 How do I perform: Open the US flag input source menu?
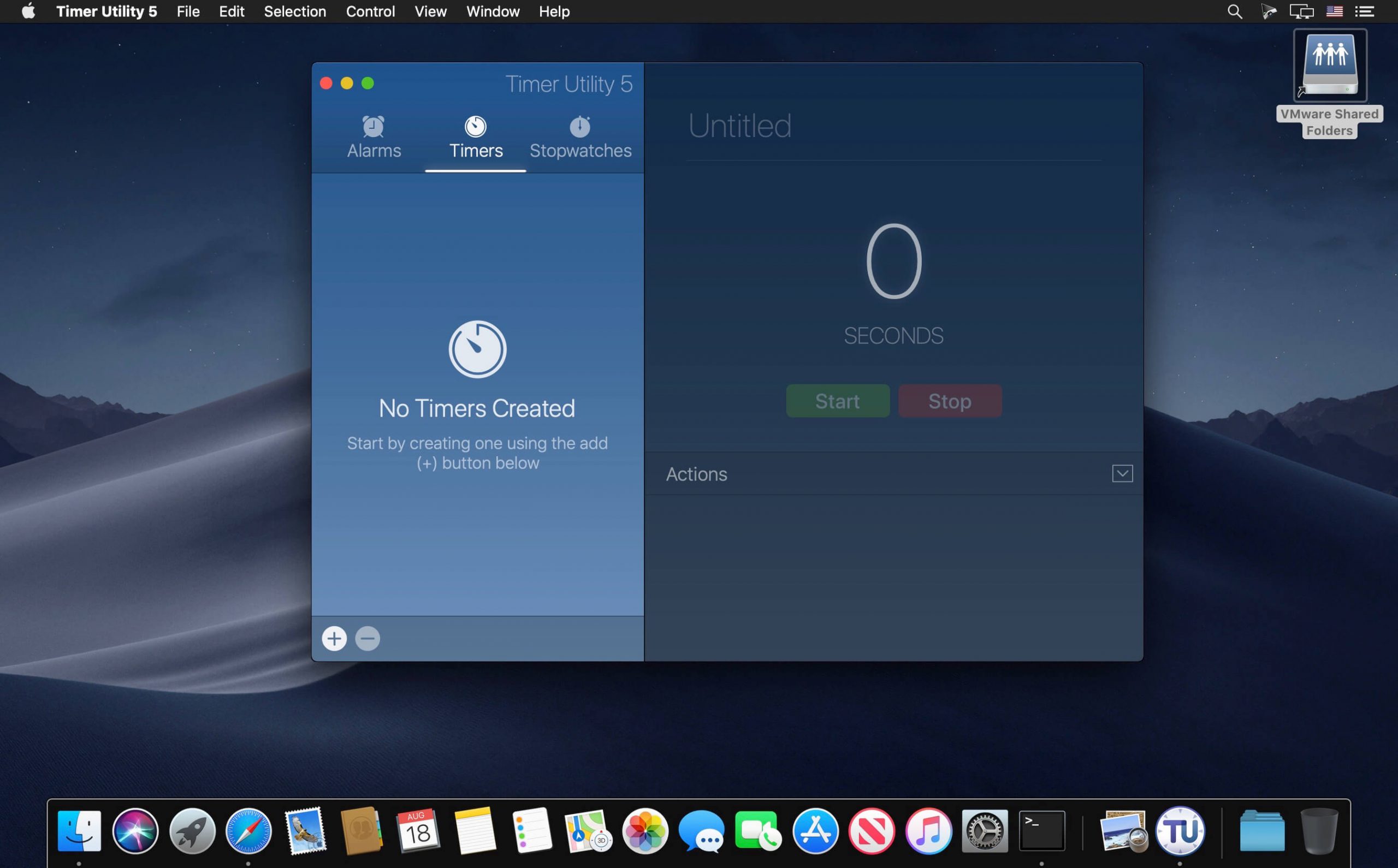point(1334,11)
